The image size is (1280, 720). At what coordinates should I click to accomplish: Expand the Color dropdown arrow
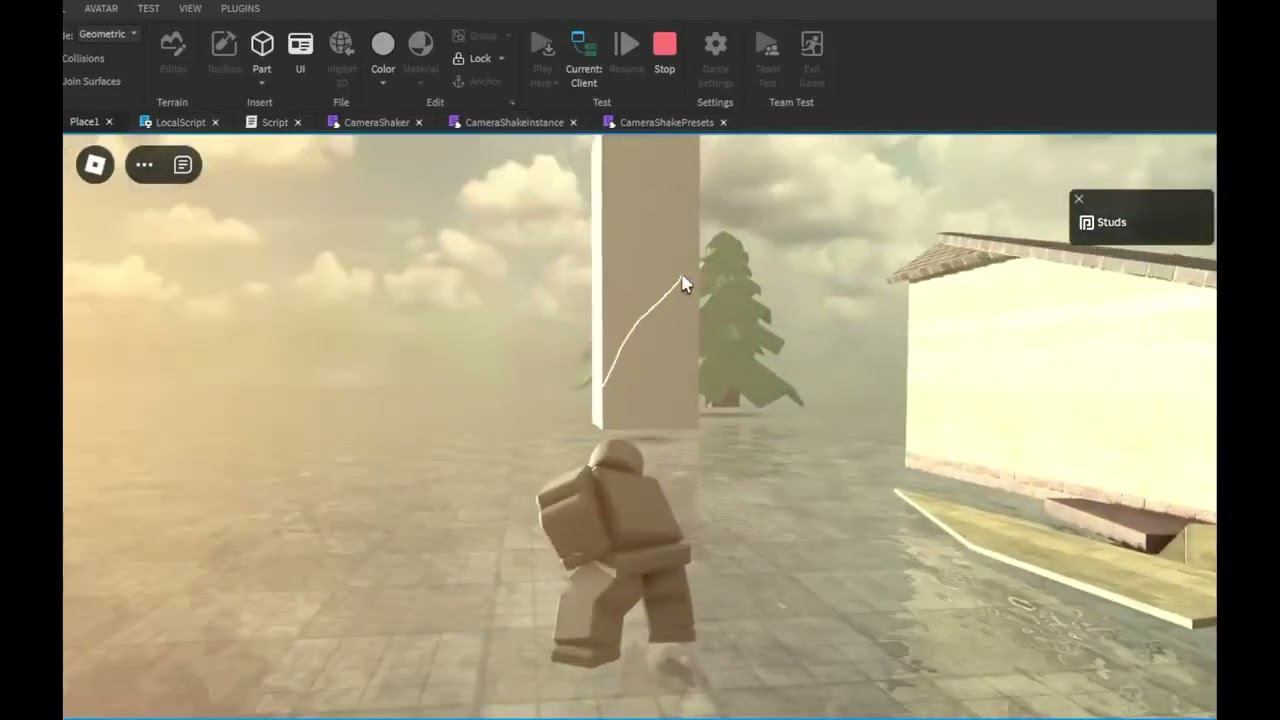tap(383, 83)
